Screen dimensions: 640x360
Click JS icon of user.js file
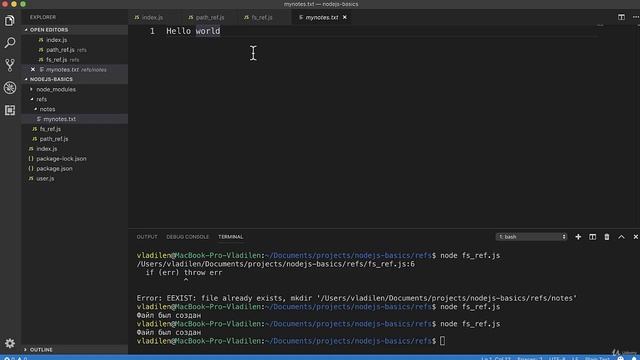pyautogui.click(x=31, y=178)
